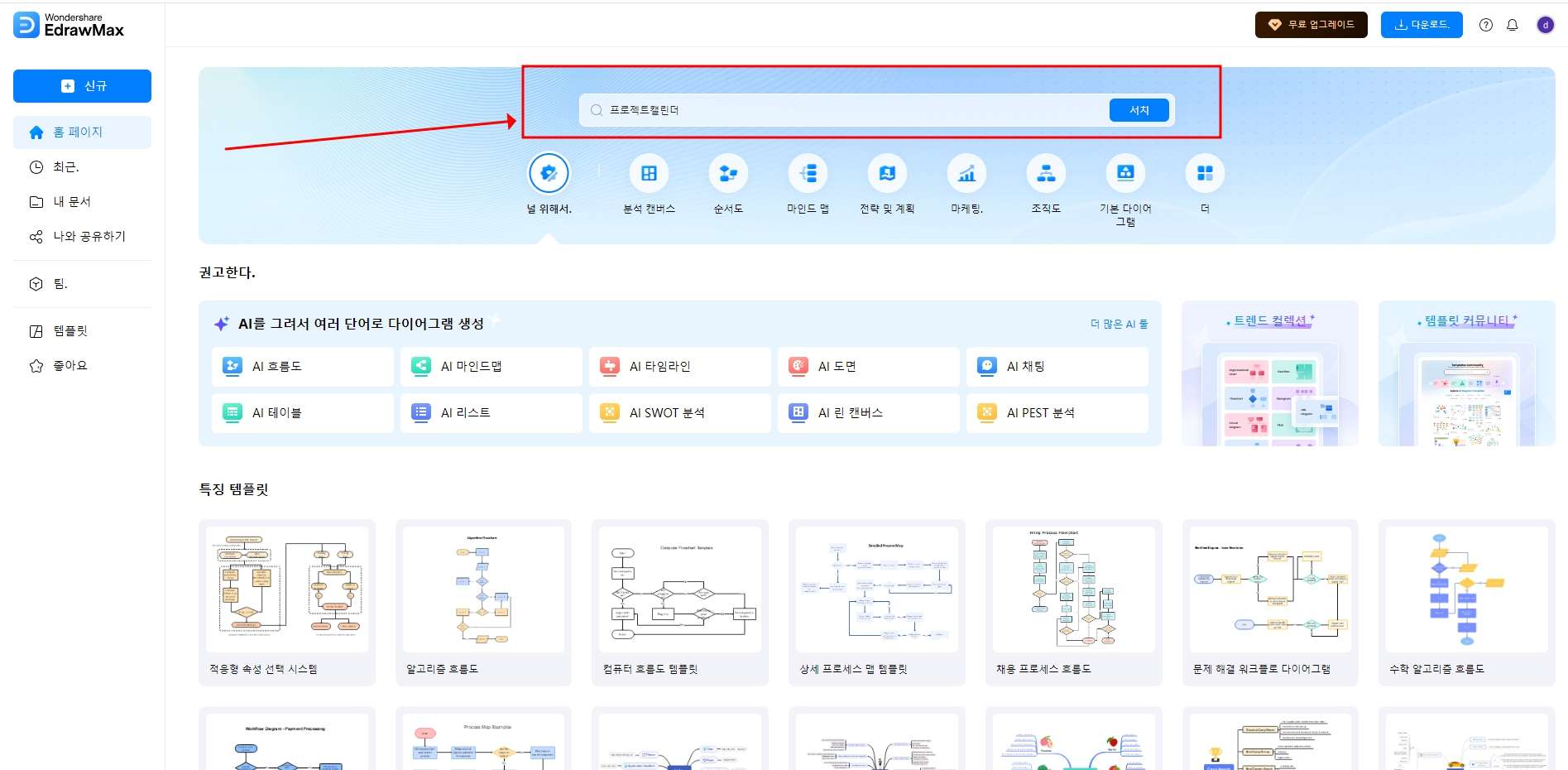1568x770 pixels.
Task: Click the 신규 new document button
Action: 82,86
